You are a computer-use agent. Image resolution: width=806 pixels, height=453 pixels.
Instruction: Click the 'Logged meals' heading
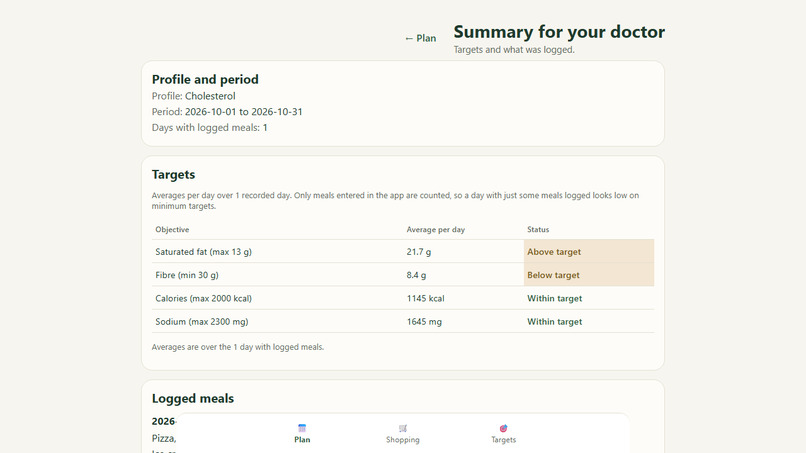193,398
